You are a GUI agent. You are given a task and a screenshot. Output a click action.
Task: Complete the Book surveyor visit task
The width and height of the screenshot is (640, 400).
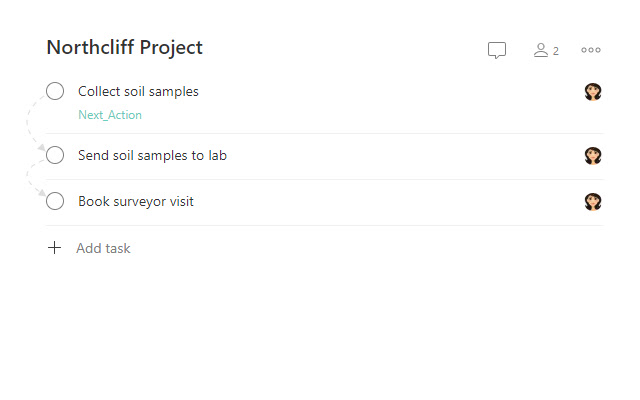55,202
